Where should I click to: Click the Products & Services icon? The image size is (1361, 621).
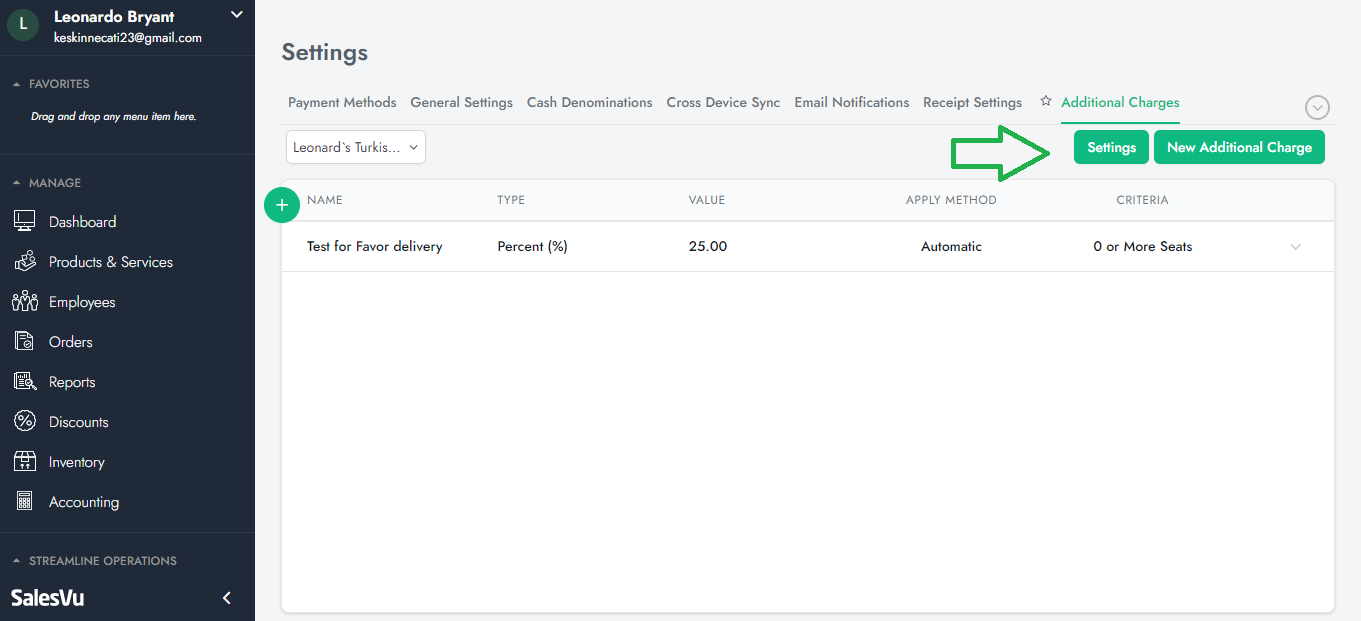pos(25,262)
